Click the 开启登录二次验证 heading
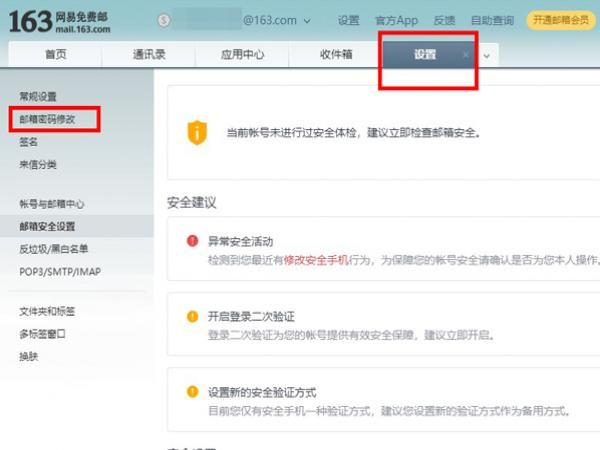Screen dimensions: 600x450 click(251, 316)
